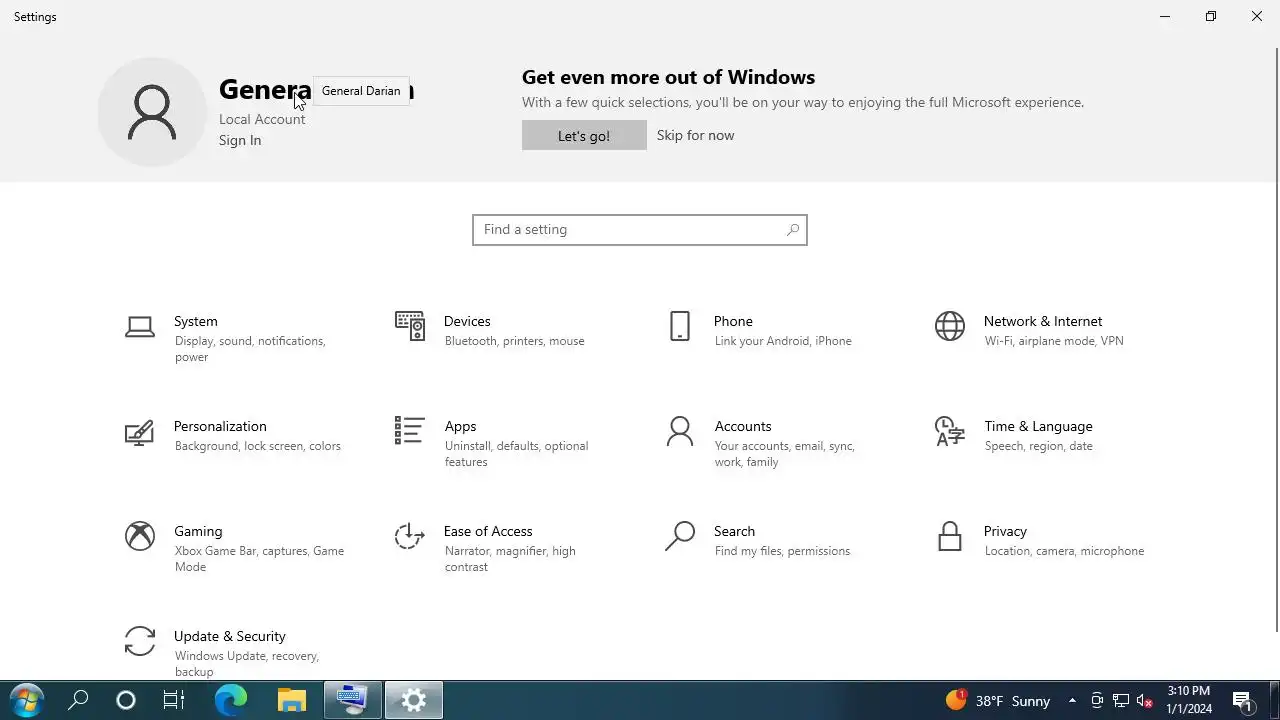1280x720 pixels.
Task: Open the System settings monitor icon
Action: 140,327
